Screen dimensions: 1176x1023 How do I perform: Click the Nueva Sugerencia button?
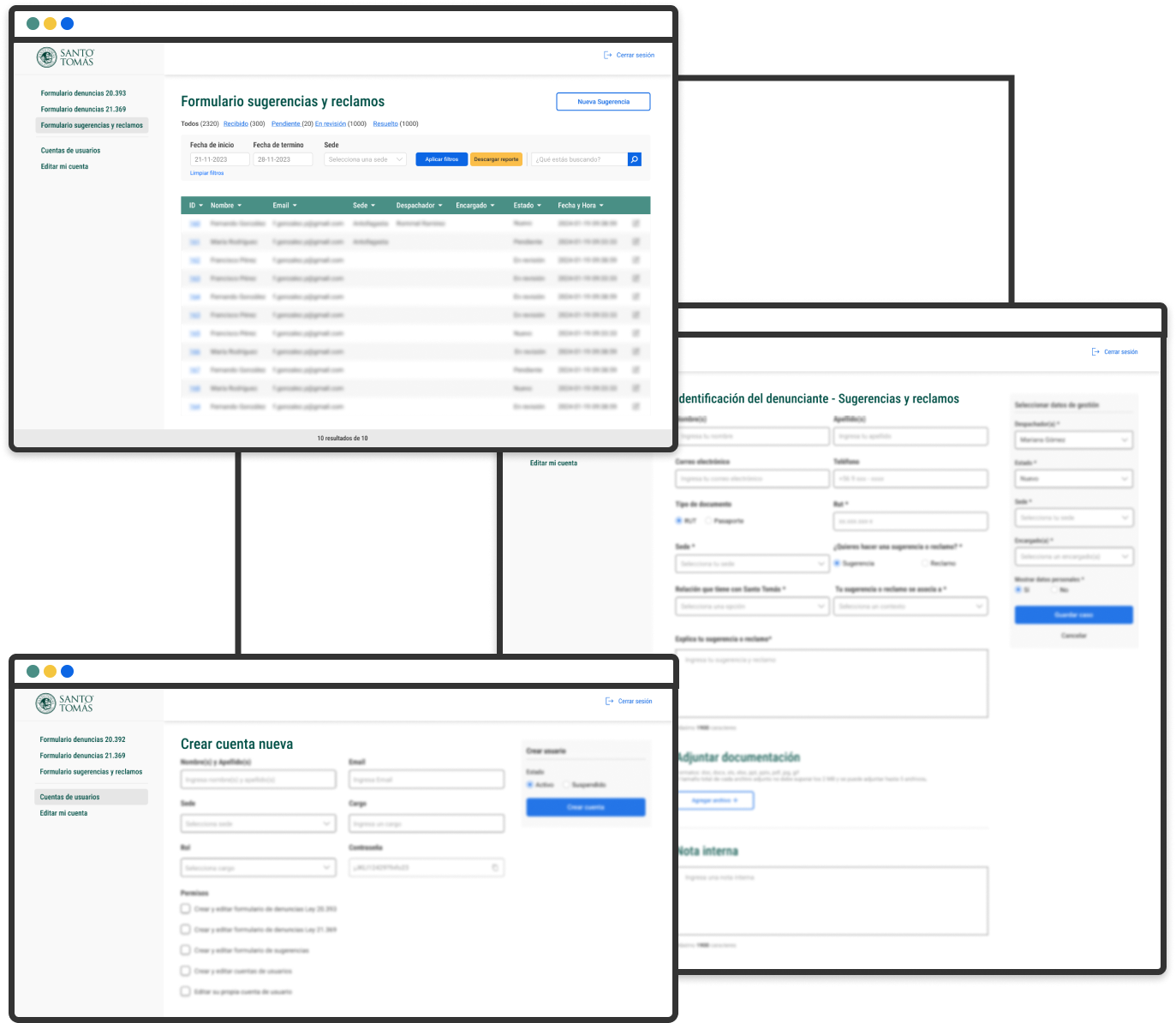(x=603, y=102)
